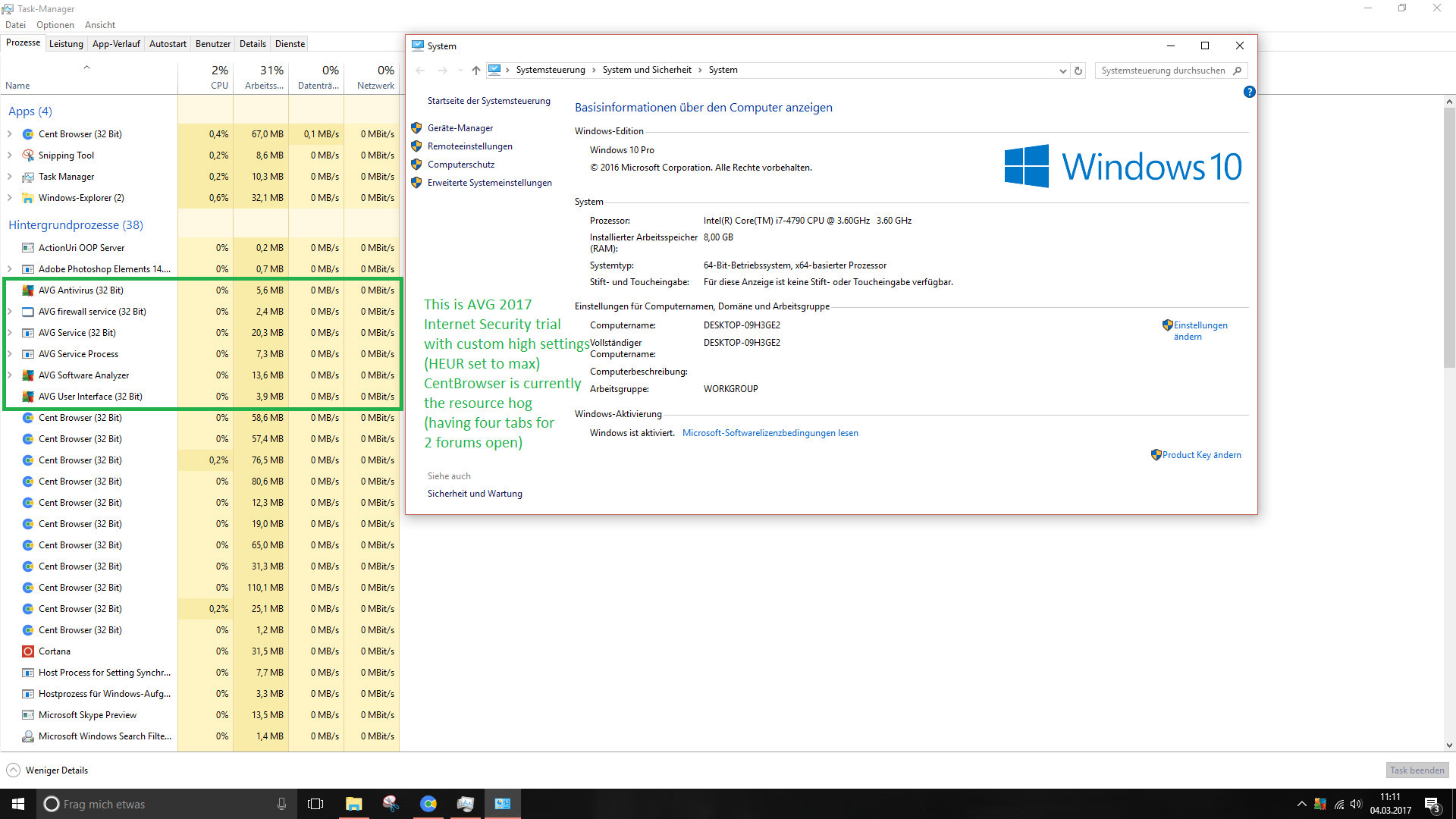Click Product Key ändern link
Viewport: 1456px width, 819px height.
pos(1201,455)
